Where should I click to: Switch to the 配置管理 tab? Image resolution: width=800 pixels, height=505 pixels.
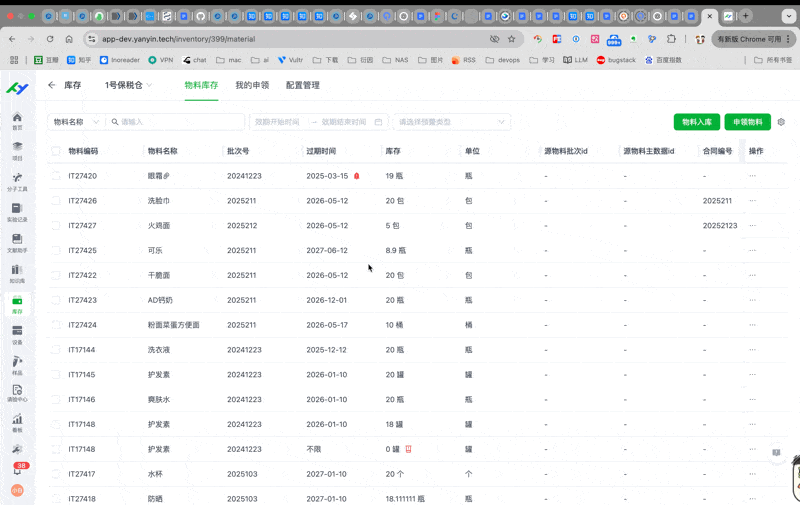(x=303, y=86)
